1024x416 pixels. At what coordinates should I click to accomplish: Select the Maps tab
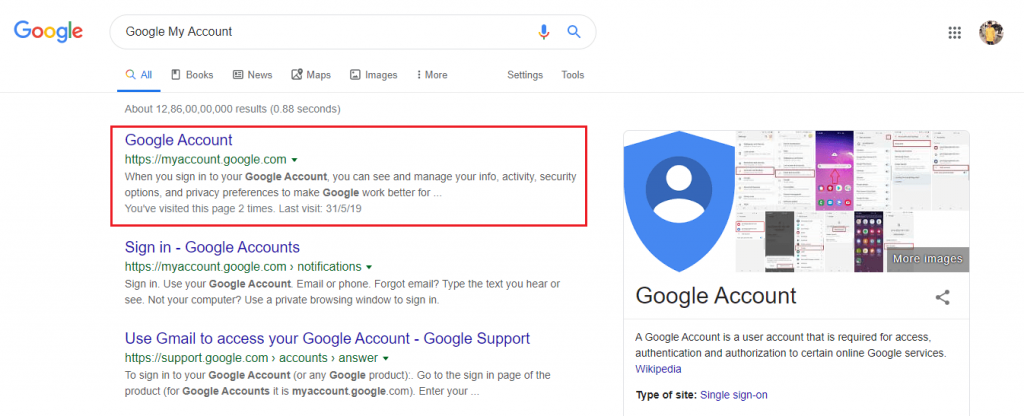pos(311,75)
